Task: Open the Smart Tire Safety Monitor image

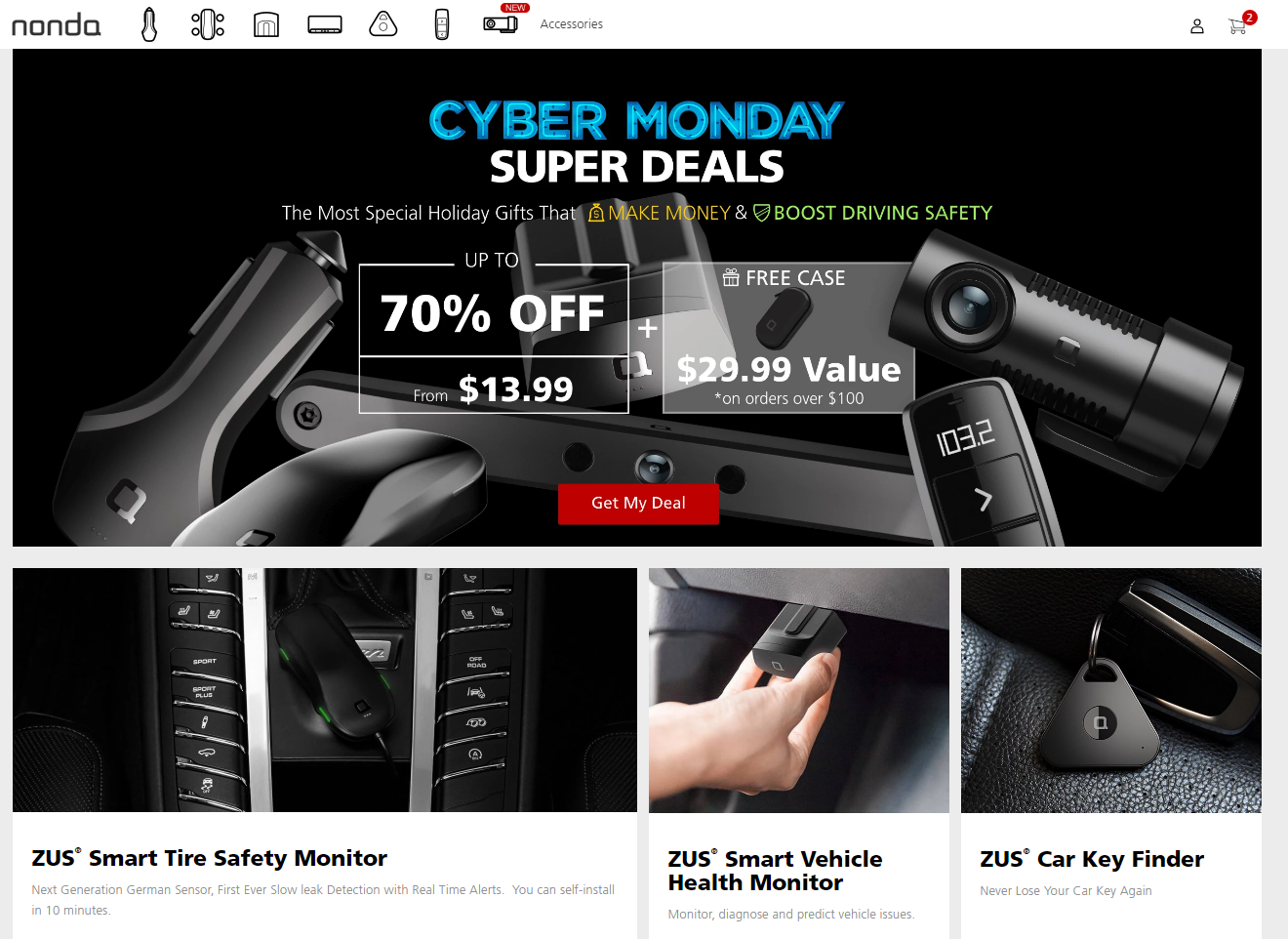Action: (x=325, y=690)
